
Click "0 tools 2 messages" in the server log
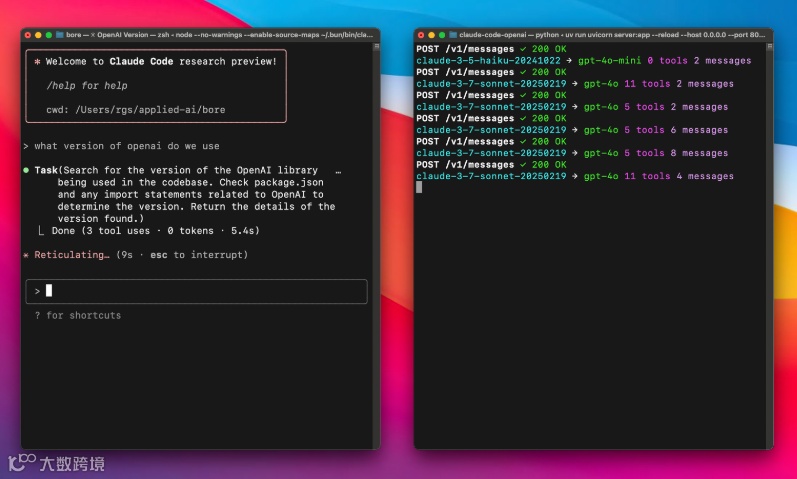click(699, 61)
